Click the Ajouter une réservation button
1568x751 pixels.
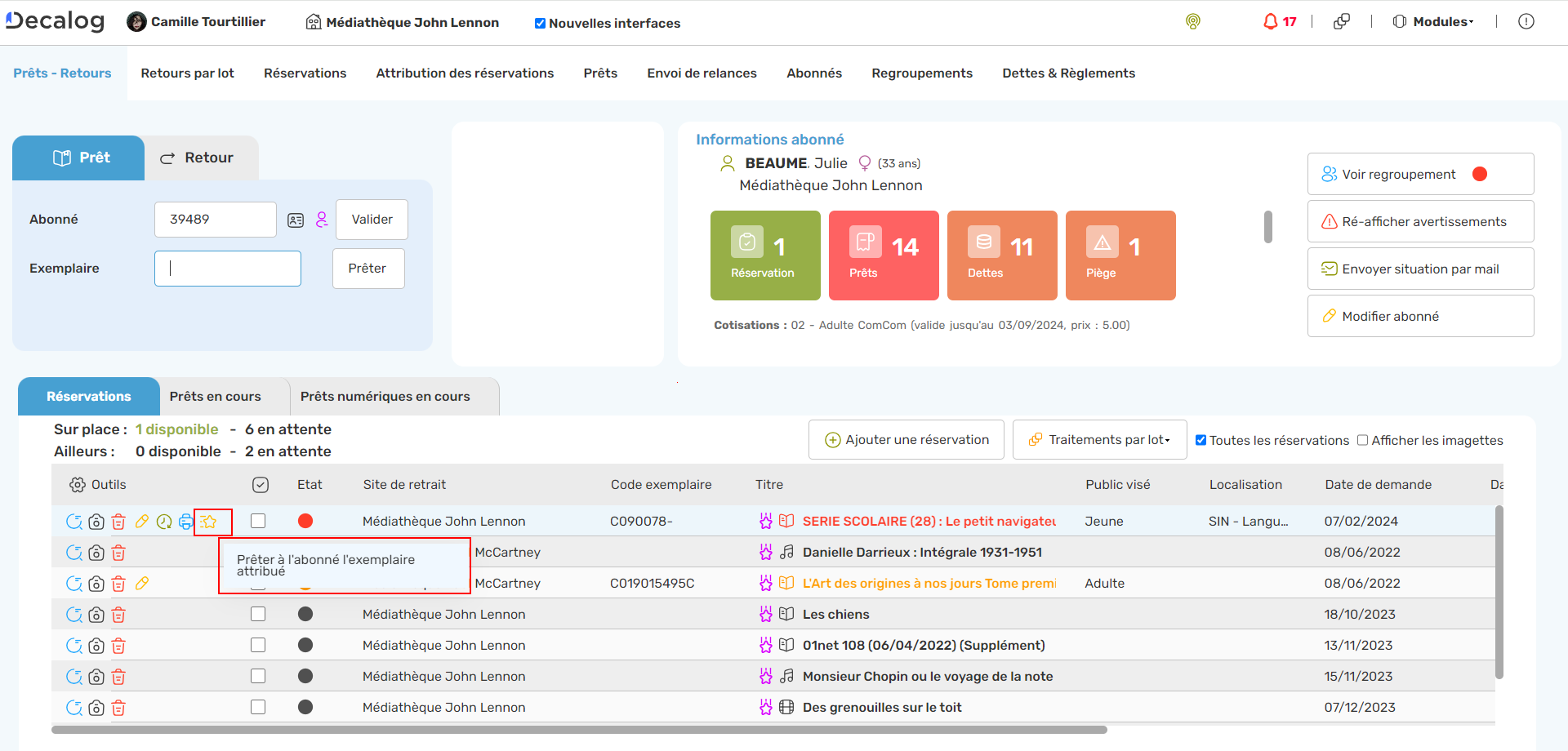[906, 440]
